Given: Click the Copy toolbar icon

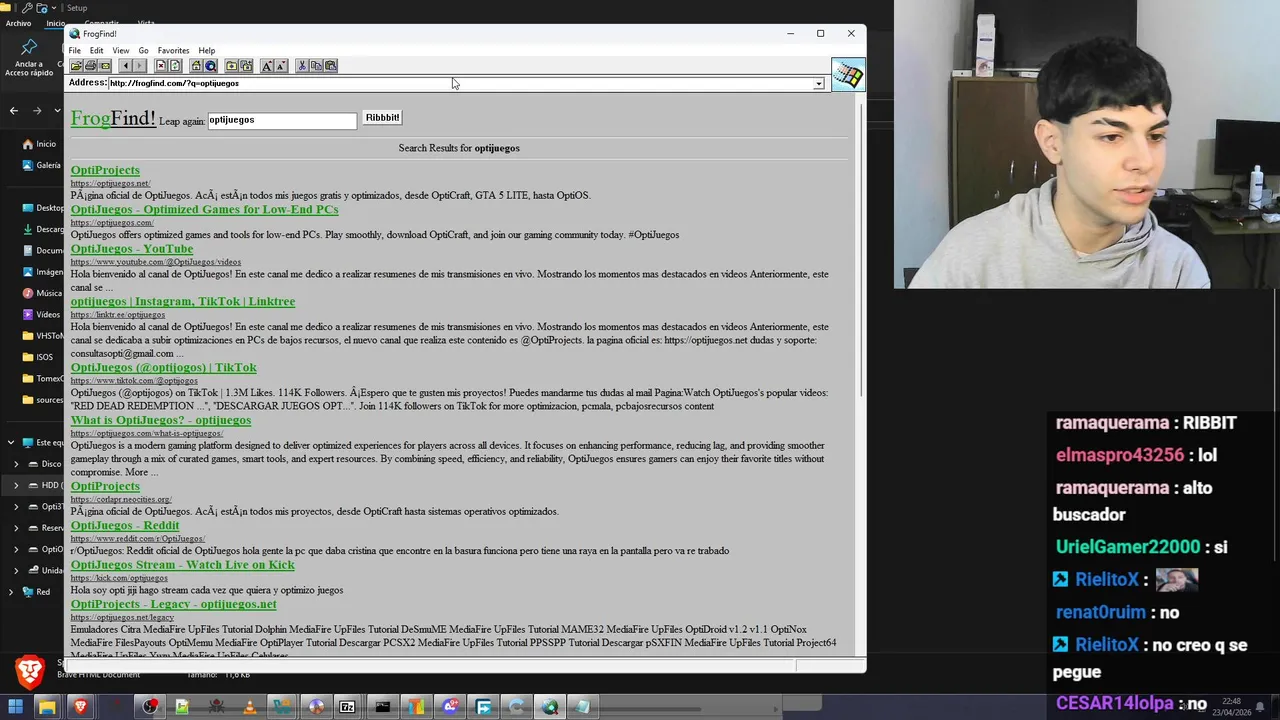Looking at the screenshot, I should [316, 66].
